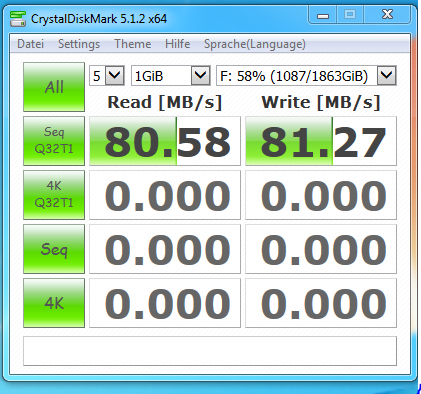Click the Read [MB/s] column header

[165, 102]
